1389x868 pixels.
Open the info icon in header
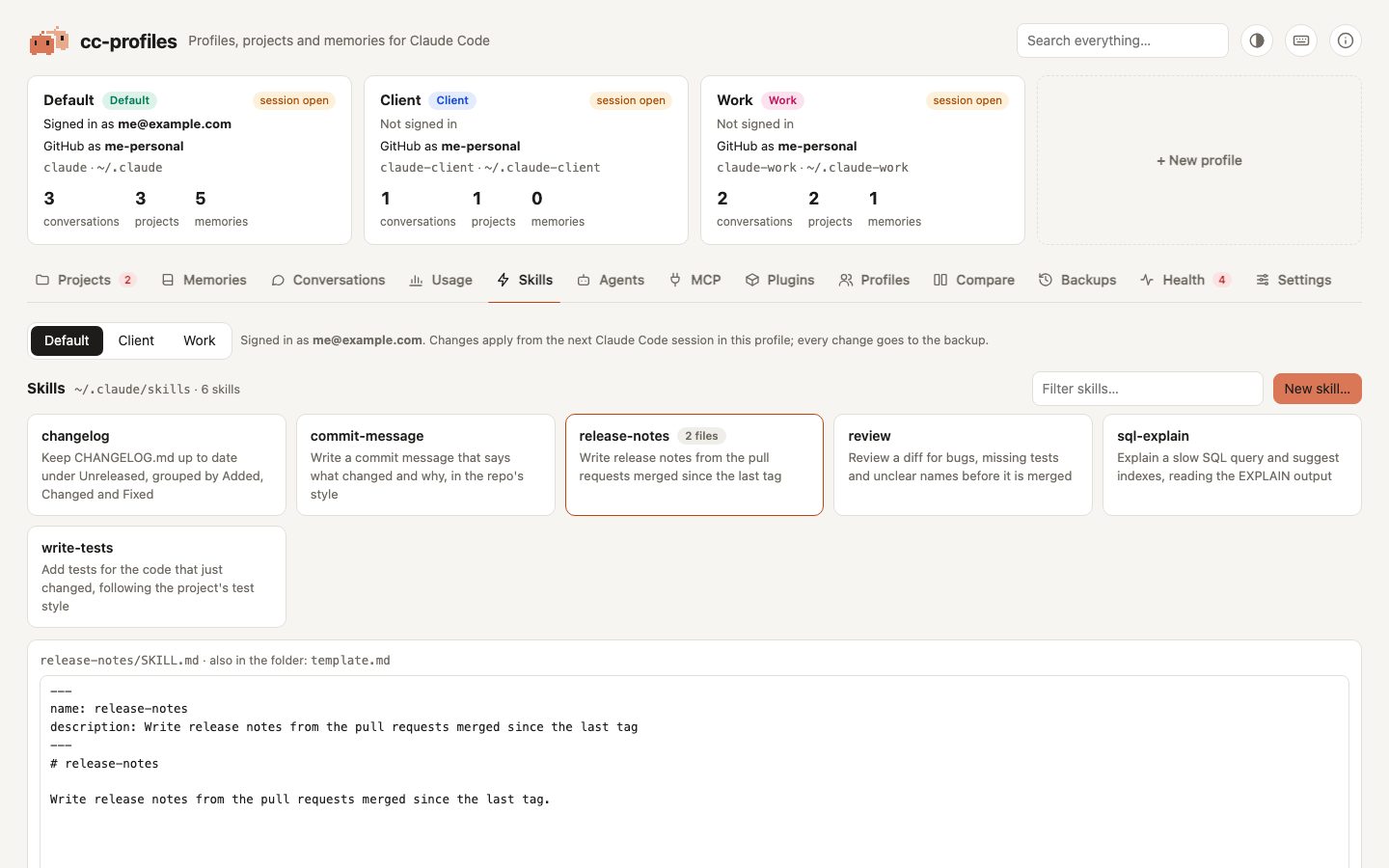point(1346,41)
